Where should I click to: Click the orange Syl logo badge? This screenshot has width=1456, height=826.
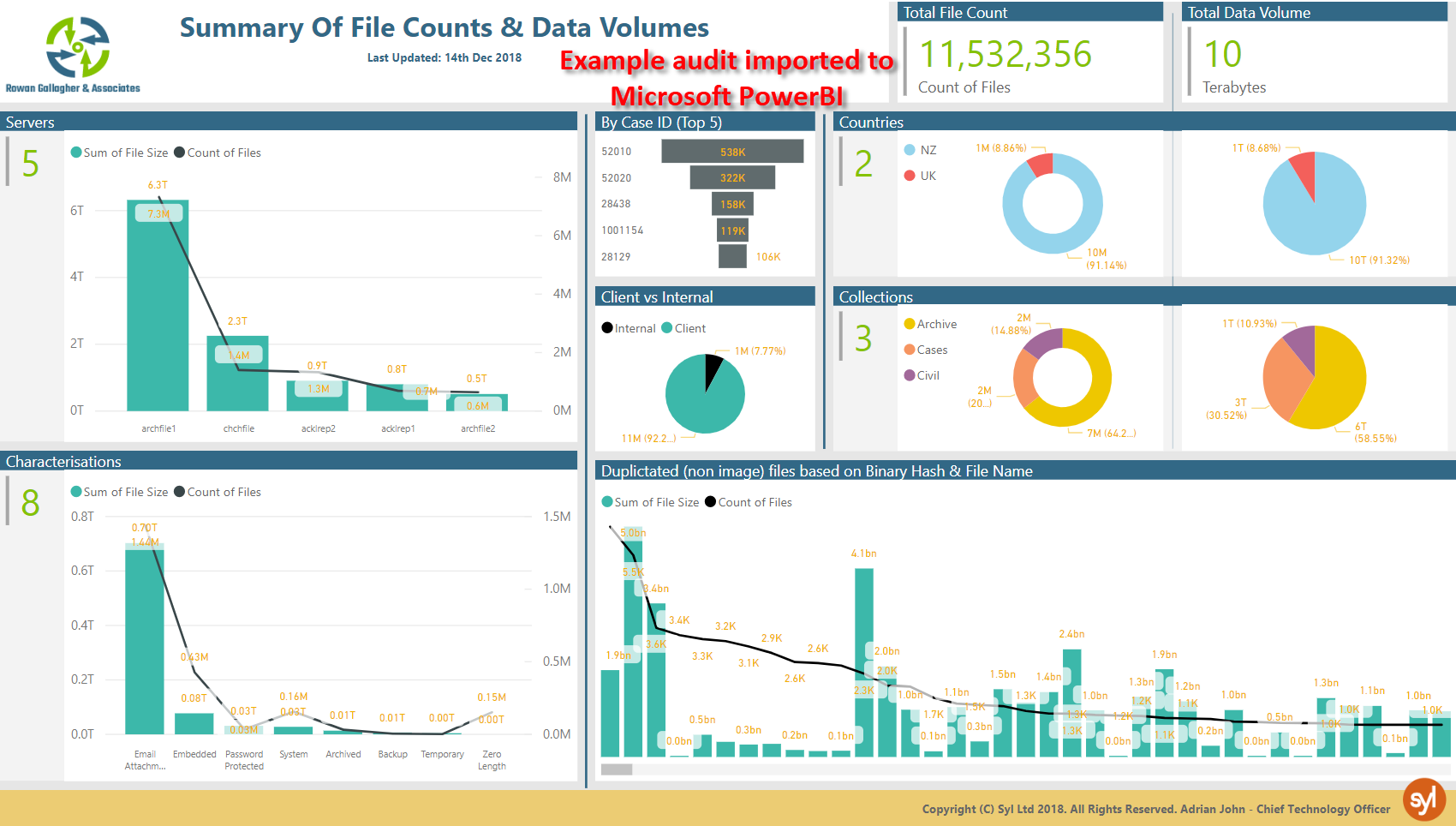[x=1423, y=799]
